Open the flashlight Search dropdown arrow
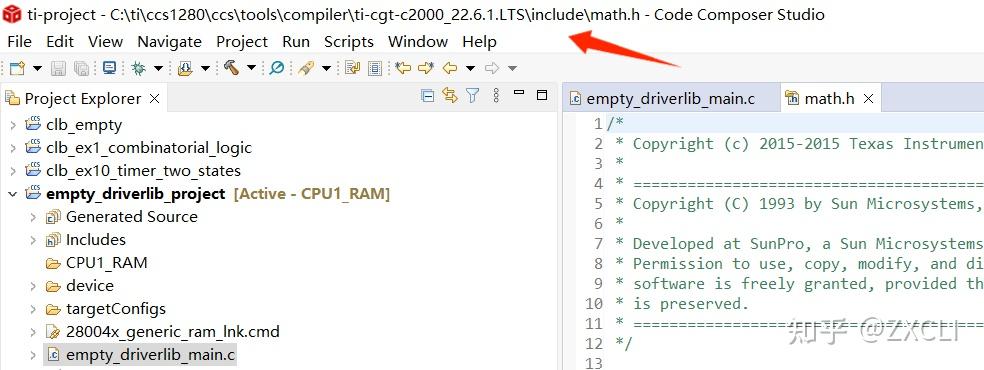Screen dimensions: 984x370 point(326,68)
